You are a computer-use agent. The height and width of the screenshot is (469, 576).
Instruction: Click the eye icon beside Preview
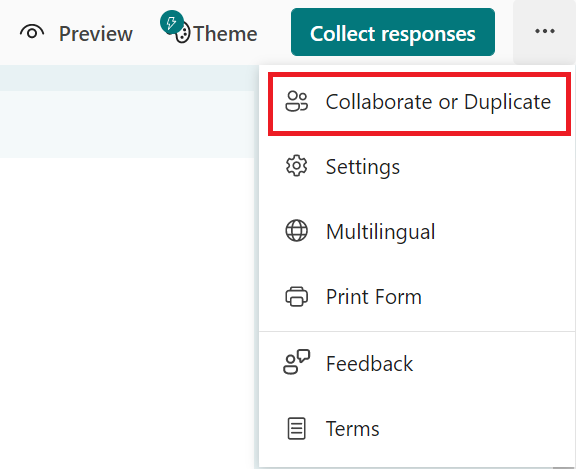coord(32,33)
